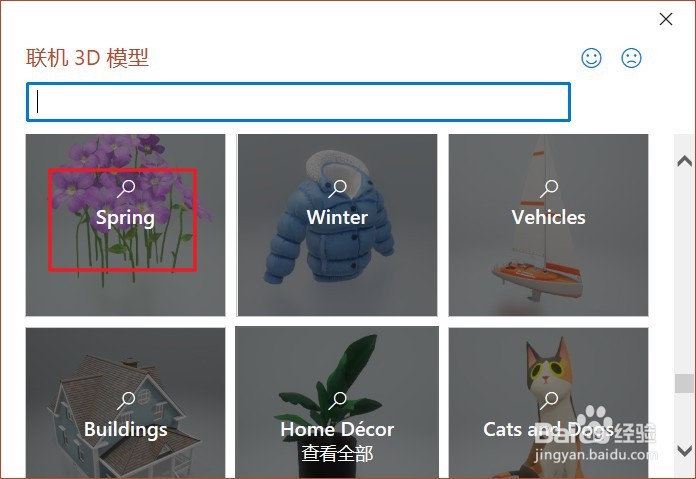Open the Spring category
The width and height of the screenshot is (696, 479).
[125, 225]
